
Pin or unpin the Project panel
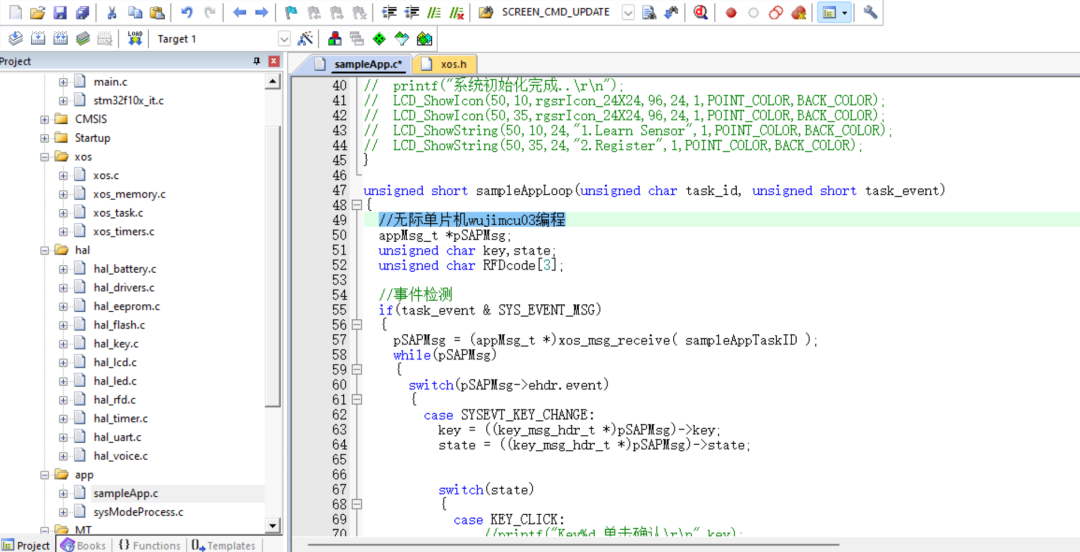click(x=257, y=61)
